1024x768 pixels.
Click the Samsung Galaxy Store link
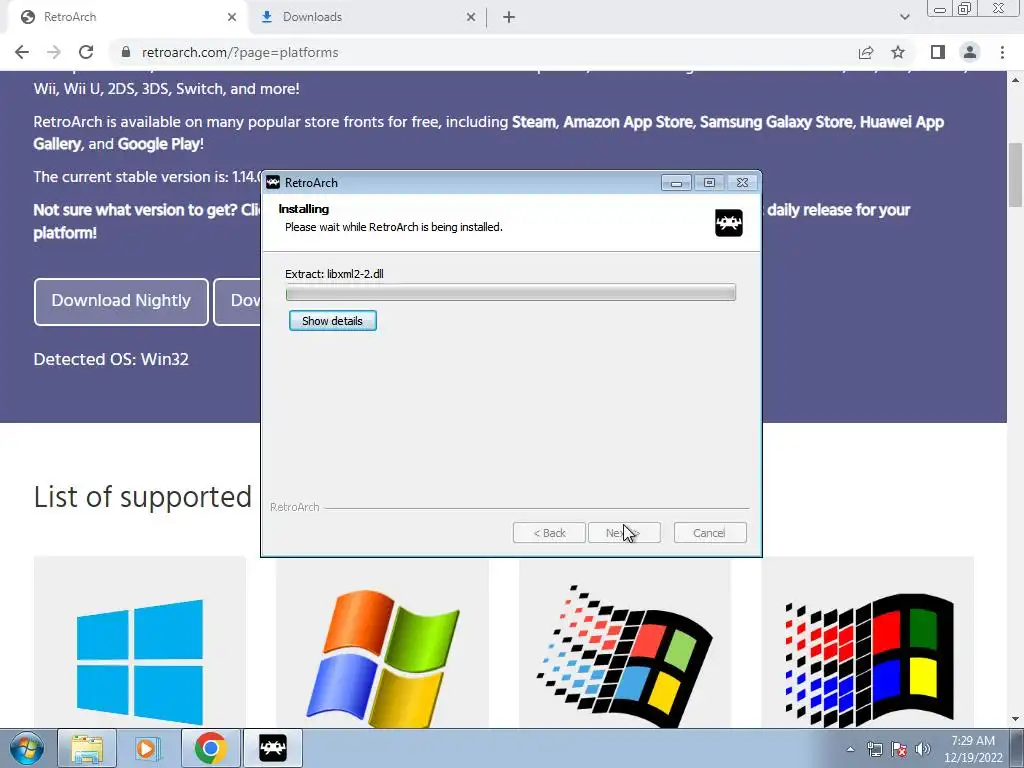pyautogui.click(x=776, y=122)
